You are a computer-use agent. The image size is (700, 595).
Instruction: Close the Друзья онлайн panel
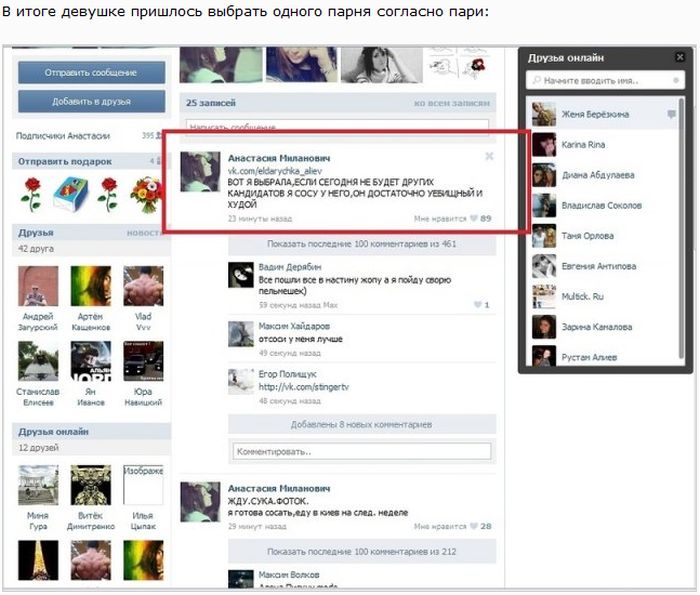679,57
